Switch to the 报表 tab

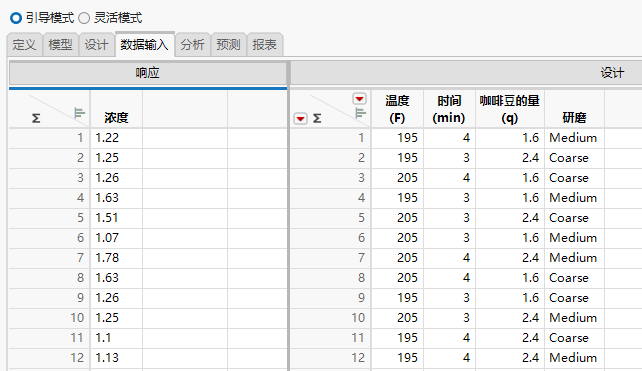(264, 45)
